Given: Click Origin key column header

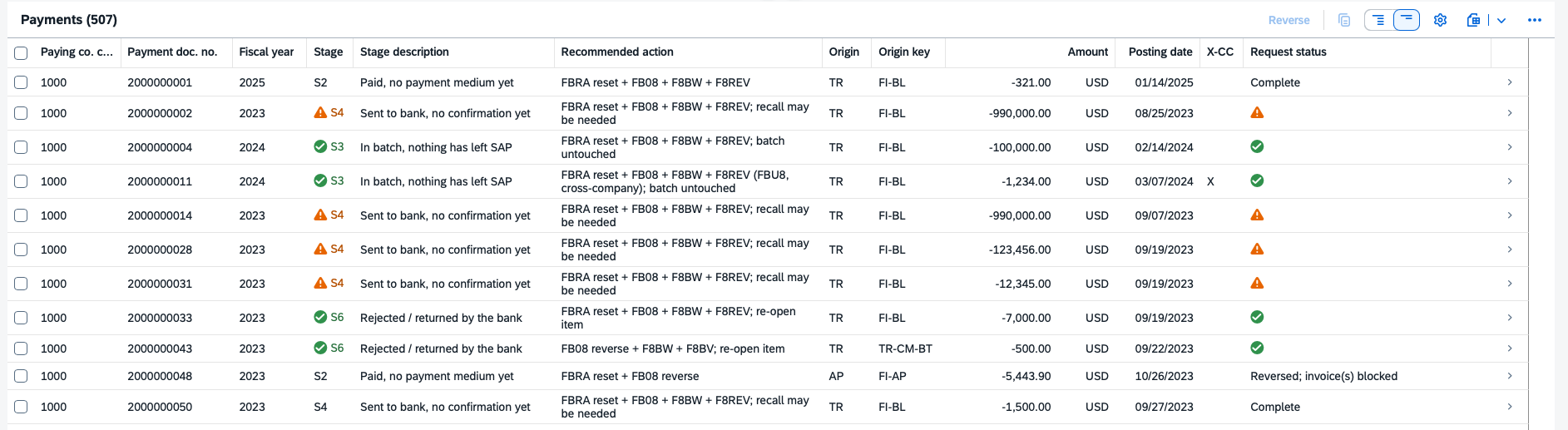Looking at the screenshot, I should click(908, 52).
